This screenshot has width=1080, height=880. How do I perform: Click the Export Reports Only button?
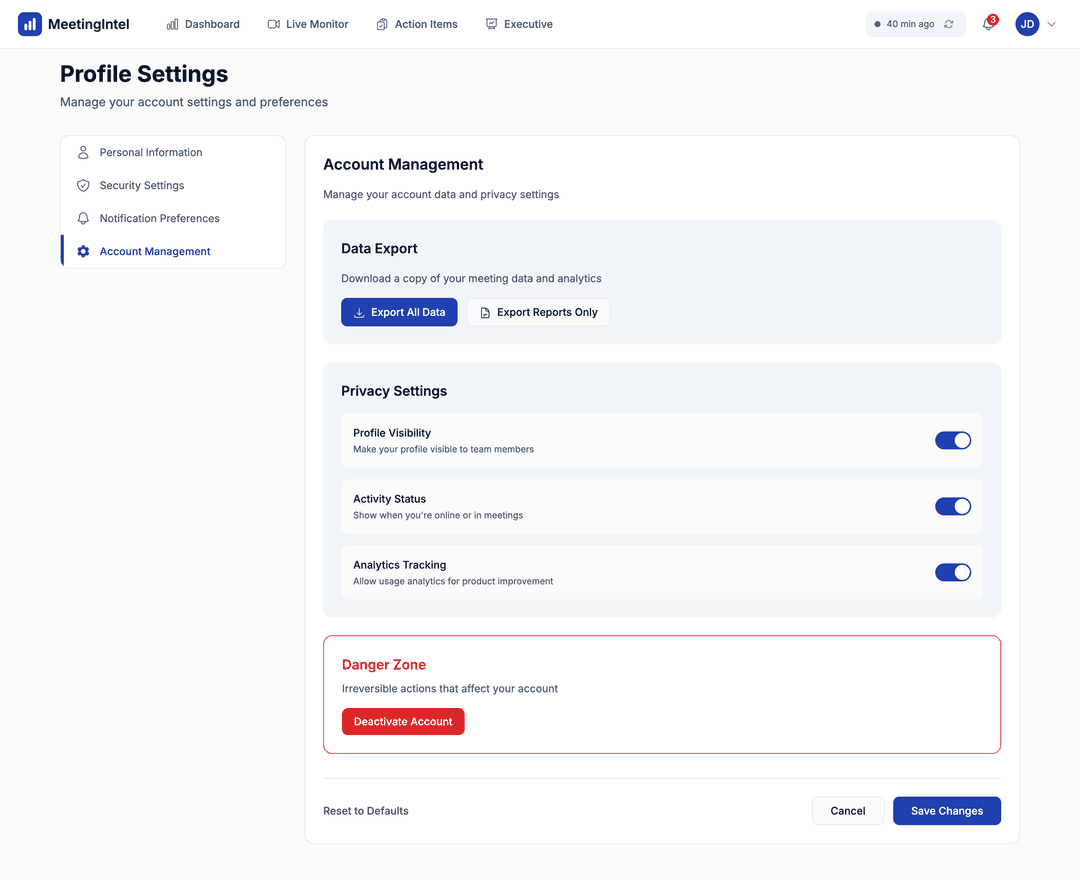(x=538, y=312)
